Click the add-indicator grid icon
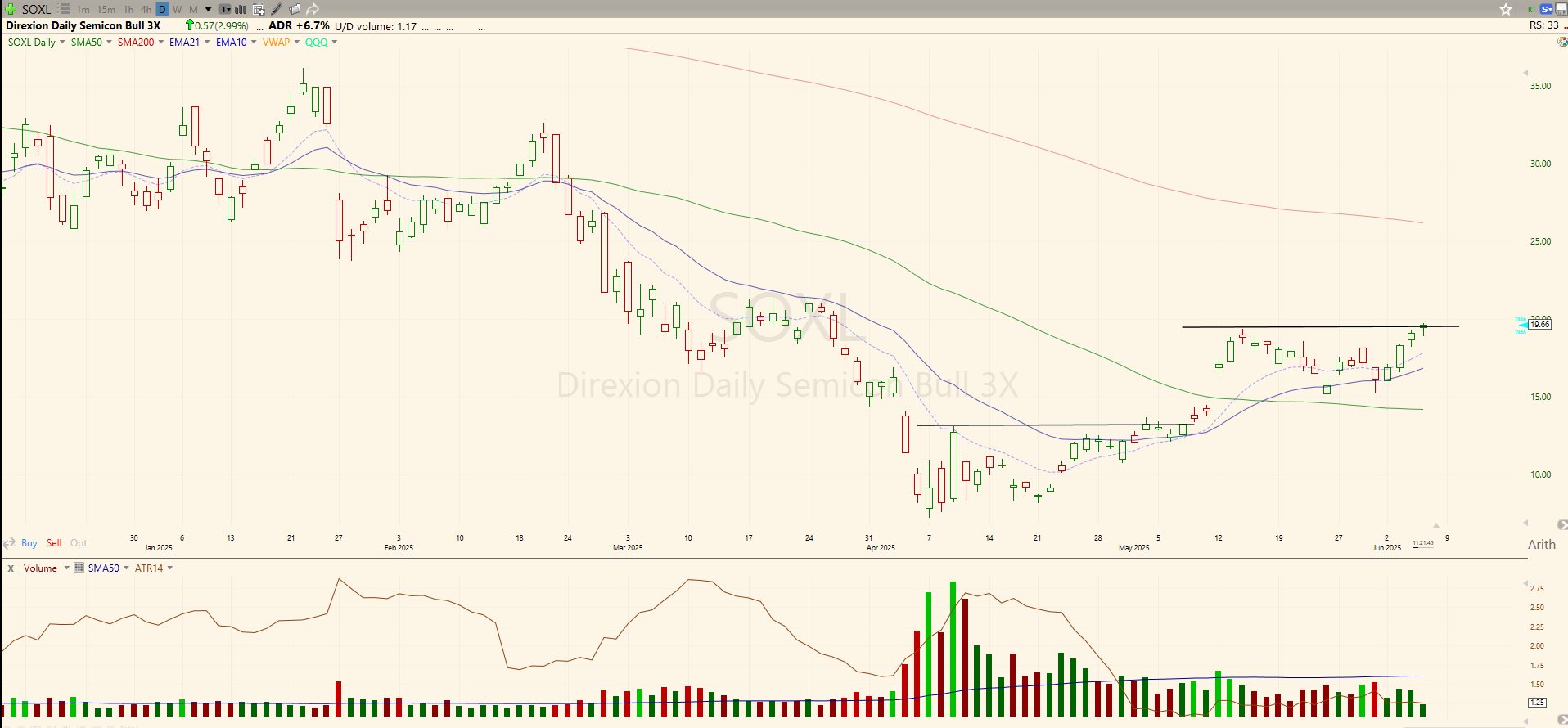Viewport: 1568px width, 728px height. coord(259,9)
